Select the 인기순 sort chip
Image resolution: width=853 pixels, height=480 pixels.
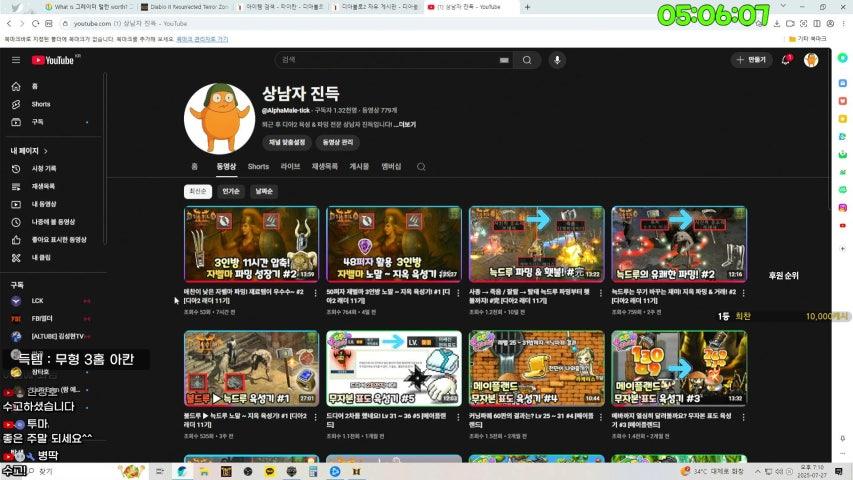click(x=231, y=192)
